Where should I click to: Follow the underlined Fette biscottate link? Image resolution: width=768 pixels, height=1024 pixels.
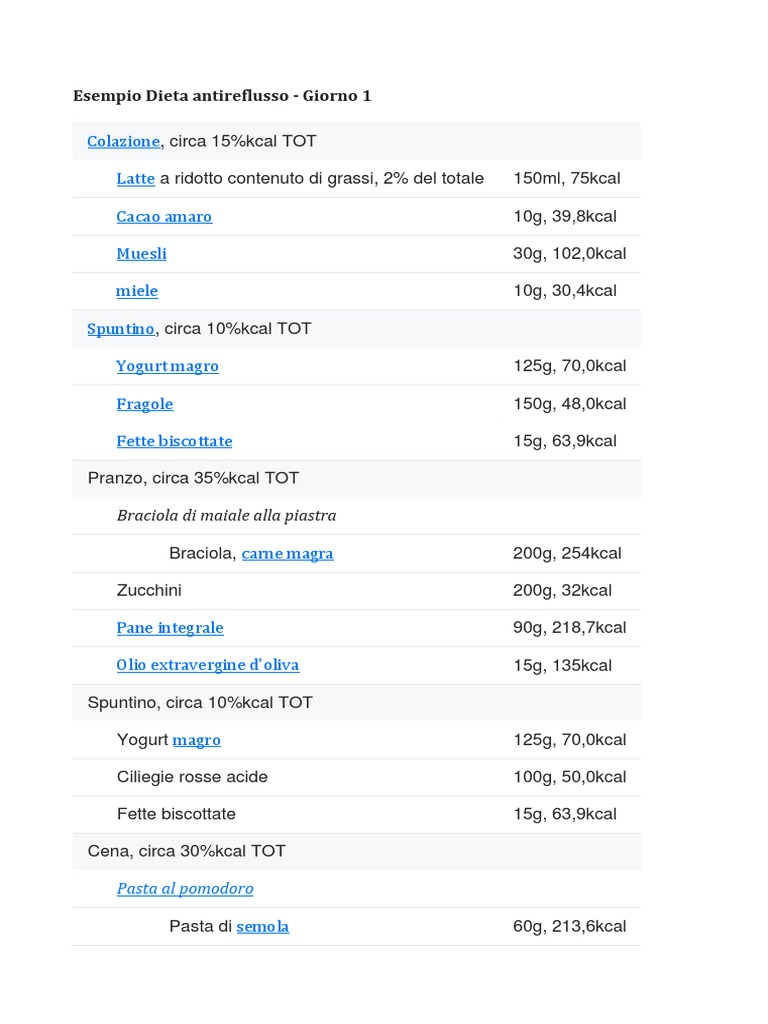point(174,441)
